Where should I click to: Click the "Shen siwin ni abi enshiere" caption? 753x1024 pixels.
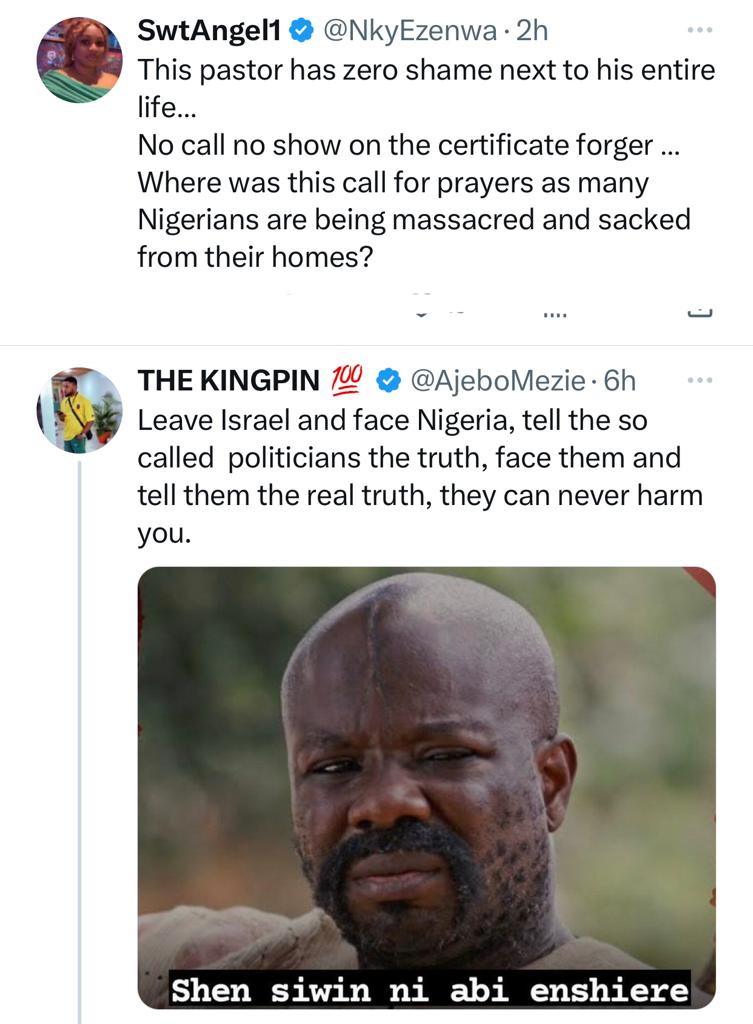430,990
